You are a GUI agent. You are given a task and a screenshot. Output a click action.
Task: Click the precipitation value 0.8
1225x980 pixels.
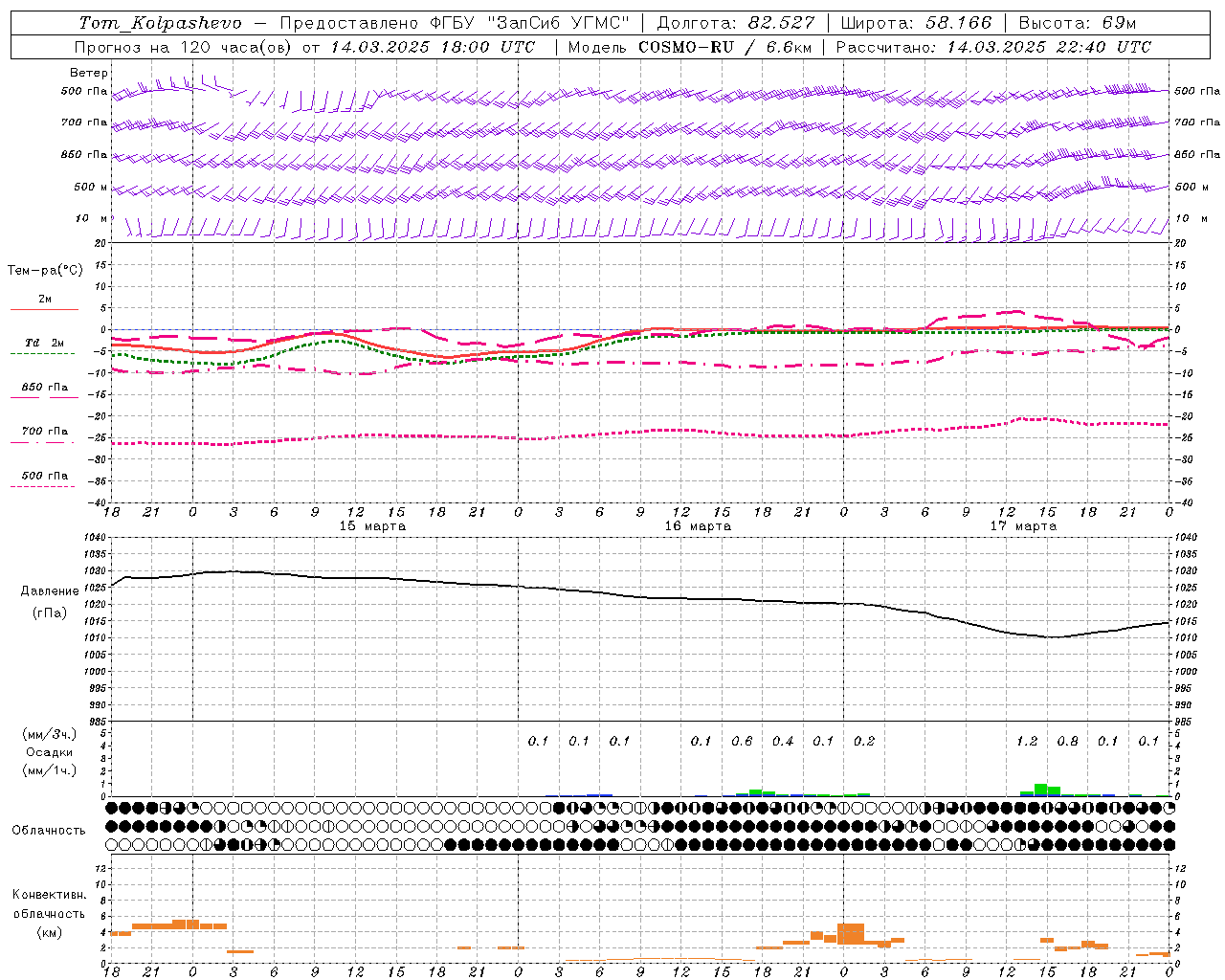(1067, 742)
